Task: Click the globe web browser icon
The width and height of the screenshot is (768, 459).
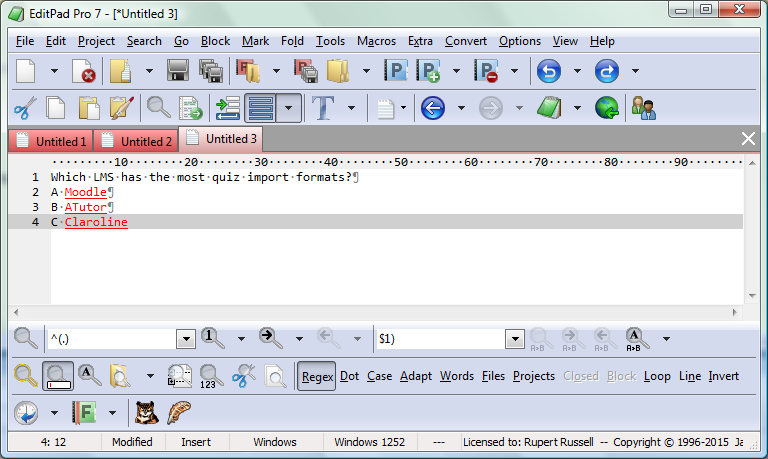Action: pyautogui.click(x=607, y=108)
